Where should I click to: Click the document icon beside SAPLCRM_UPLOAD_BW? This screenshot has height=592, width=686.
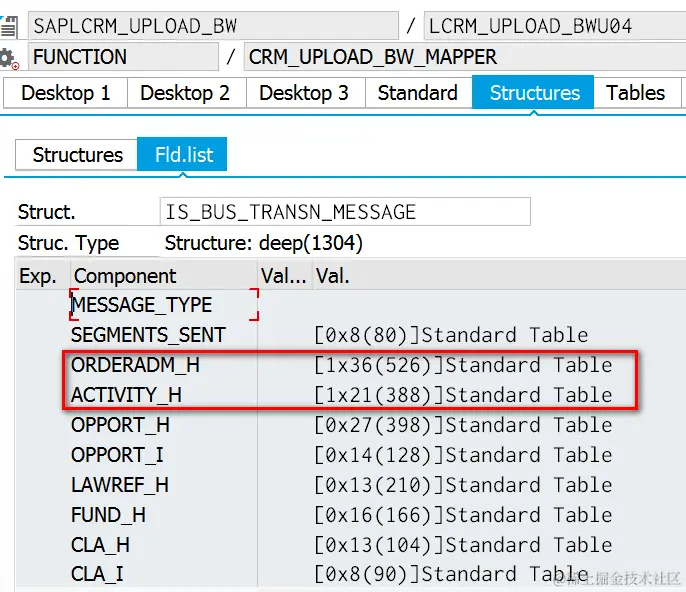(x=9, y=27)
